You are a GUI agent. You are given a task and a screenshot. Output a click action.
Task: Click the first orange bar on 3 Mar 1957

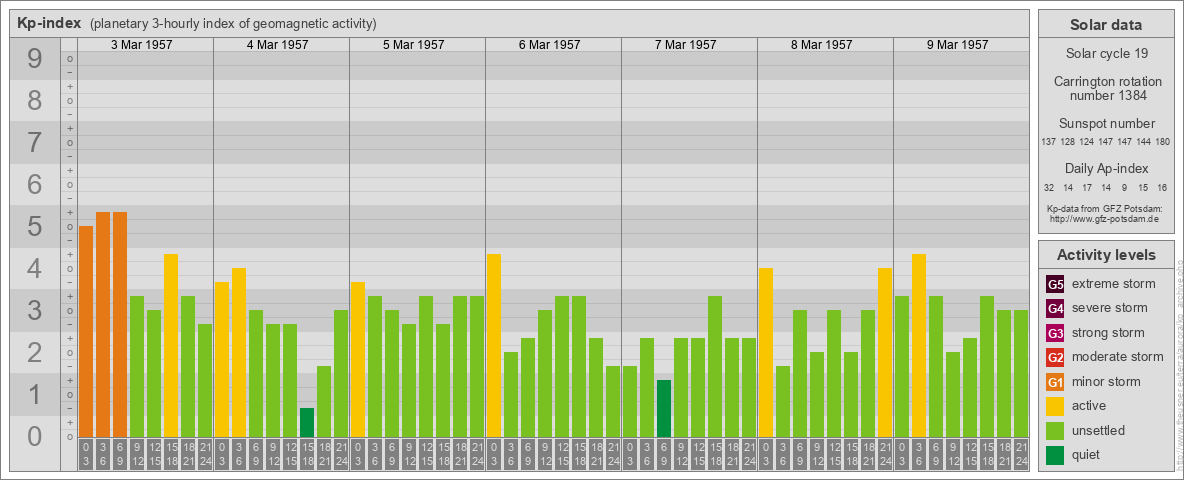point(86,331)
